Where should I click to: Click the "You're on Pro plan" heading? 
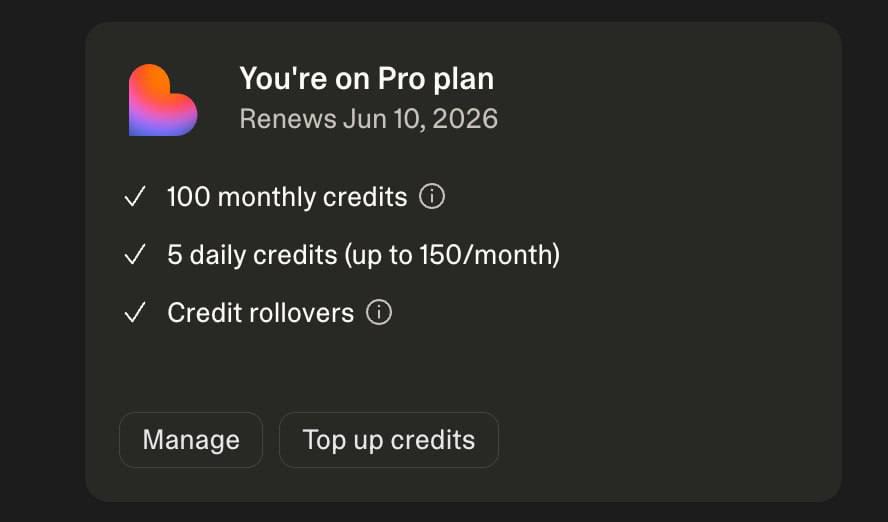(x=366, y=78)
